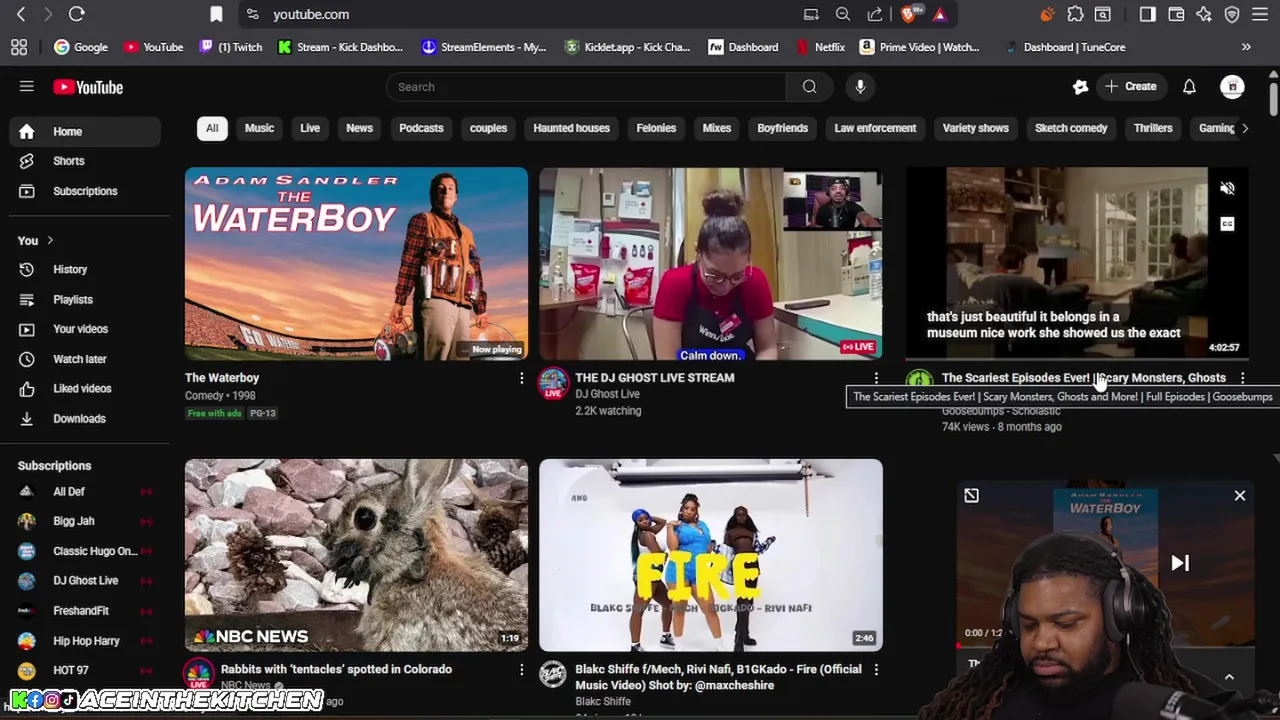This screenshot has height=720, width=1280.
Task: Go back with the browser back arrow
Action: pyautogui.click(x=21, y=14)
